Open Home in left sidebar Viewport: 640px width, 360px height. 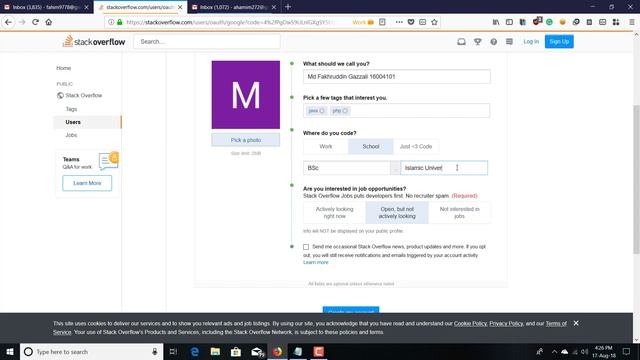coord(64,68)
